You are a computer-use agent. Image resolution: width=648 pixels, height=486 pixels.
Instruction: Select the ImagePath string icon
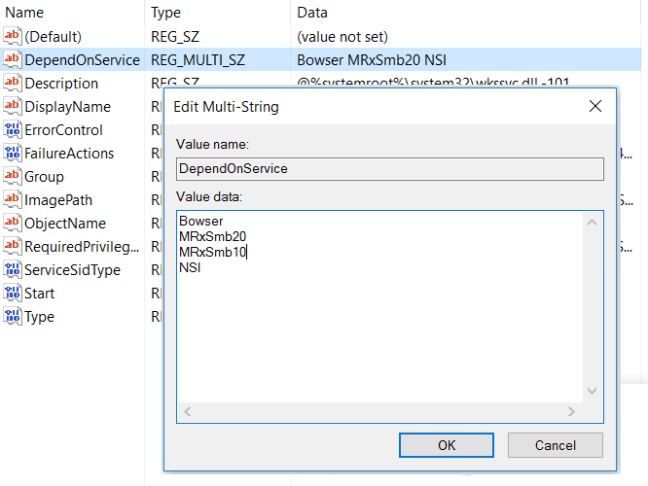coord(13,200)
